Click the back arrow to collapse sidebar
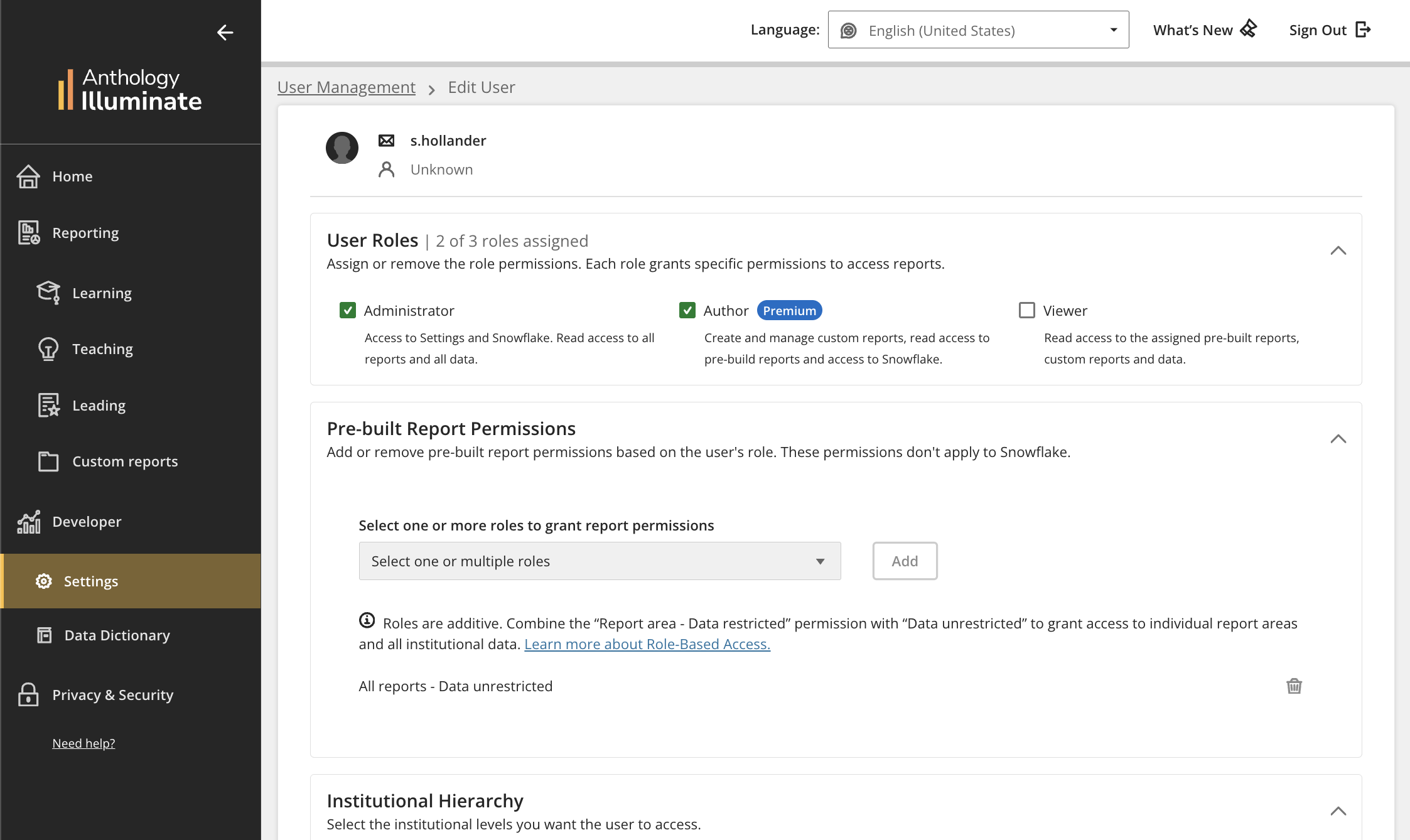This screenshot has height=840, width=1410. [225, 33]
